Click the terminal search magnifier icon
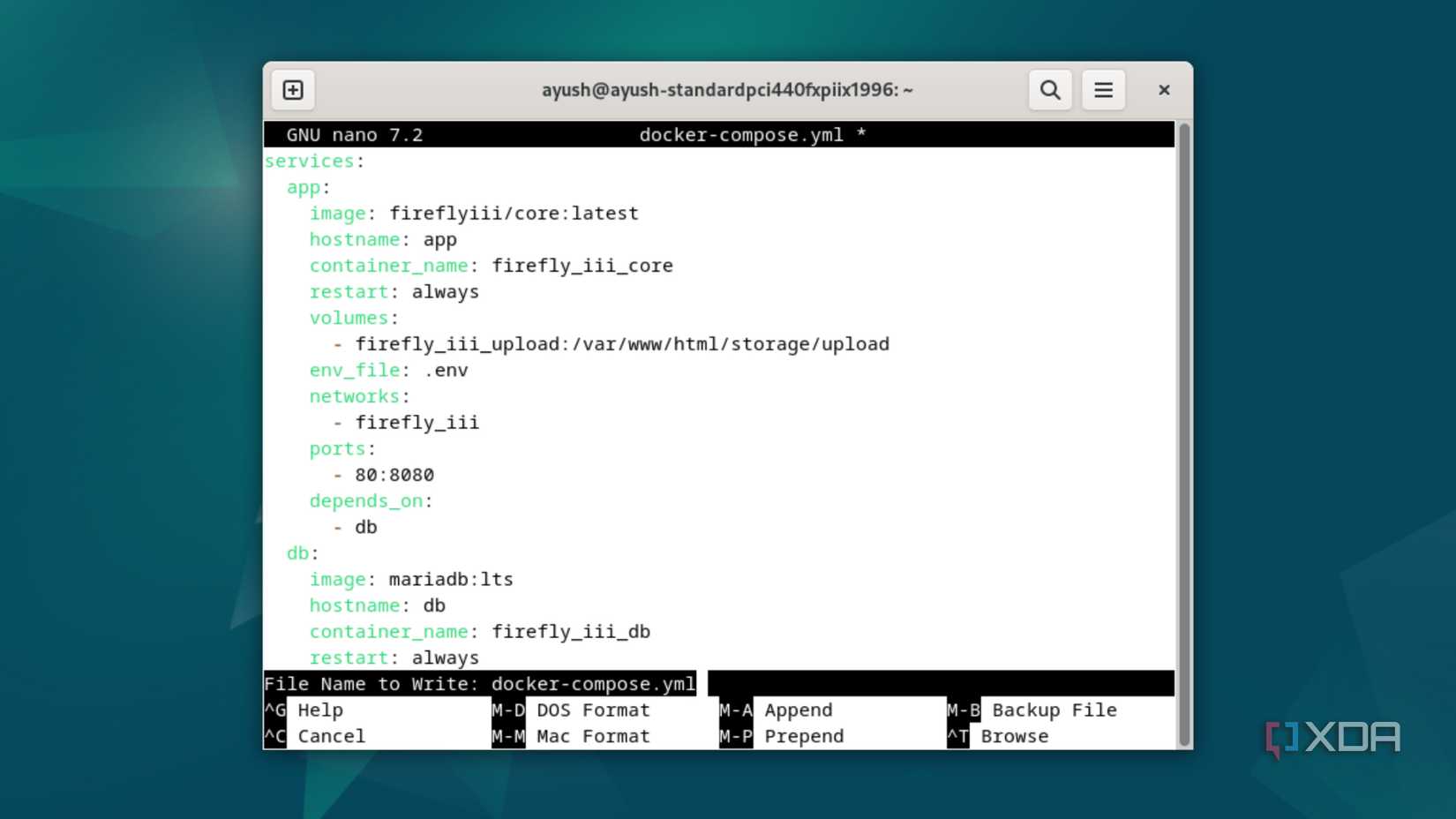Image resolution: width=1456 pixels, height=819 pixels. (1050, 90)
